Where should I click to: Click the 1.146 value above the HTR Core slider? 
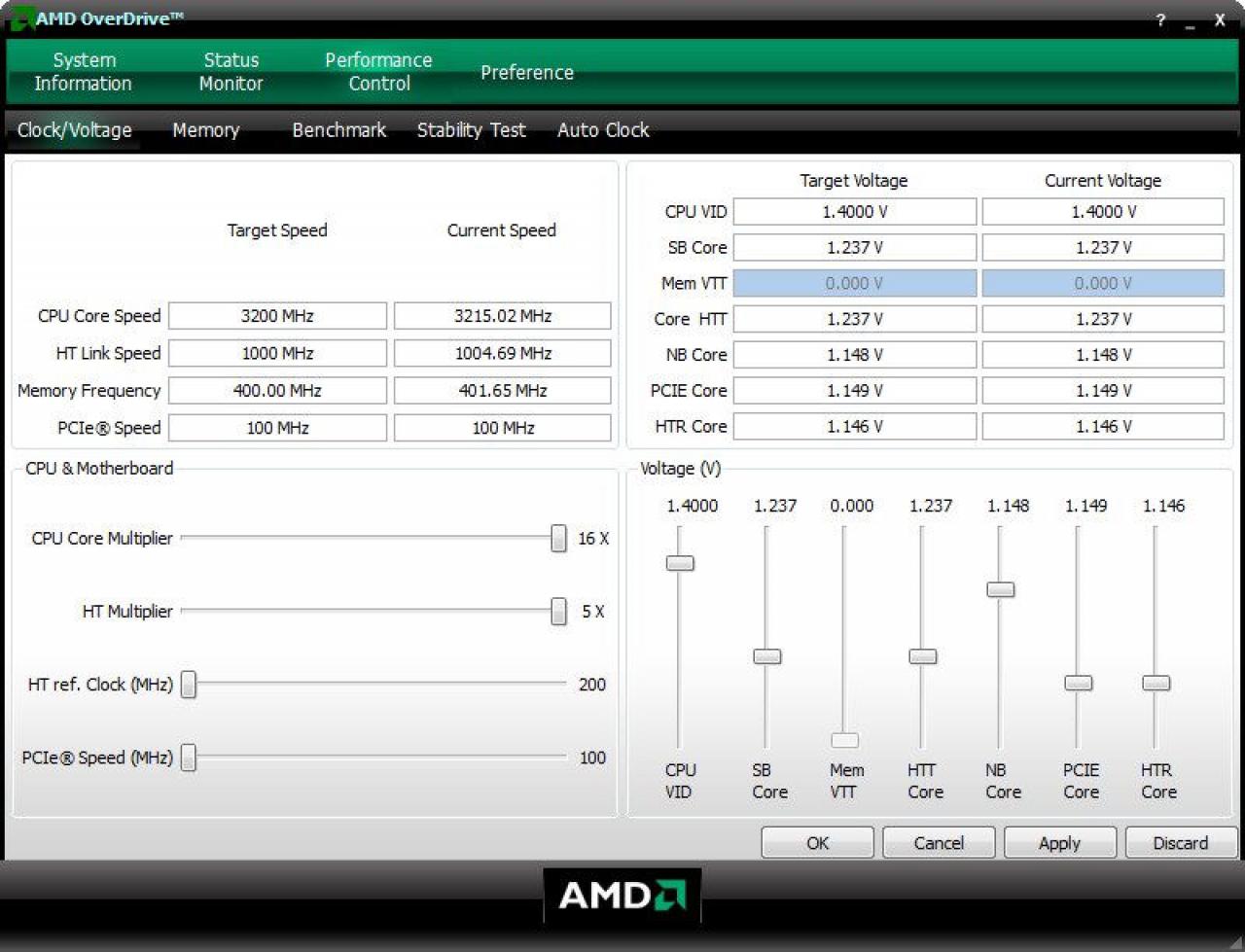click(x=1163, y=506)
